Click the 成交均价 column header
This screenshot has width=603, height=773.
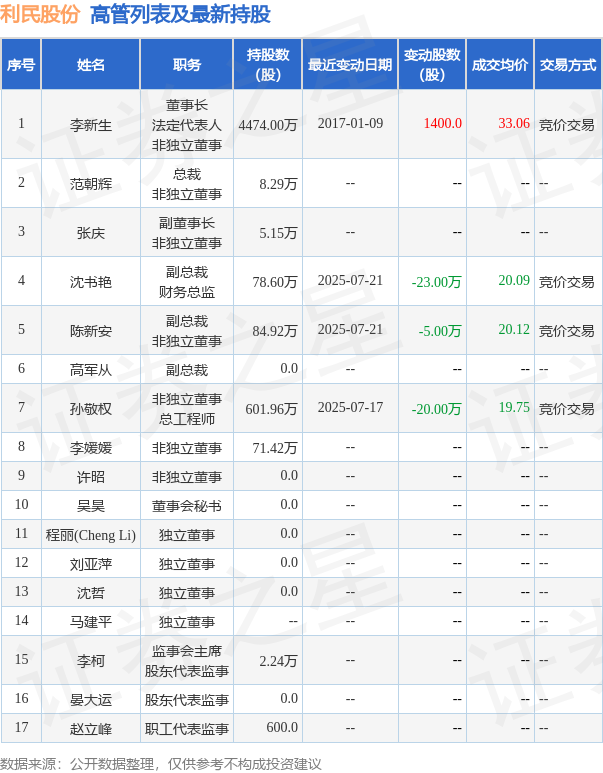pos(500,65)
